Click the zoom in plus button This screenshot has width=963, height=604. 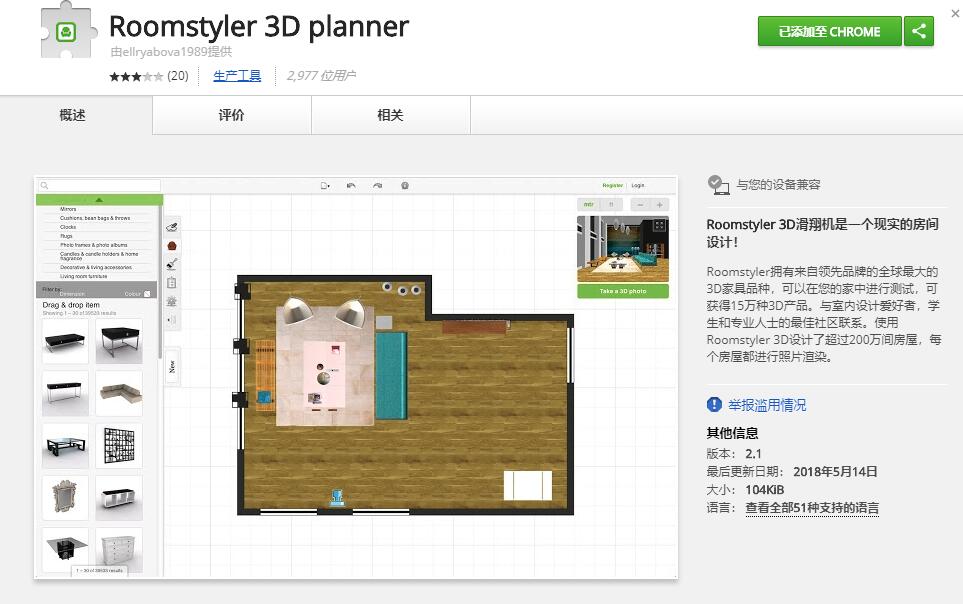(x=660, y=205)
